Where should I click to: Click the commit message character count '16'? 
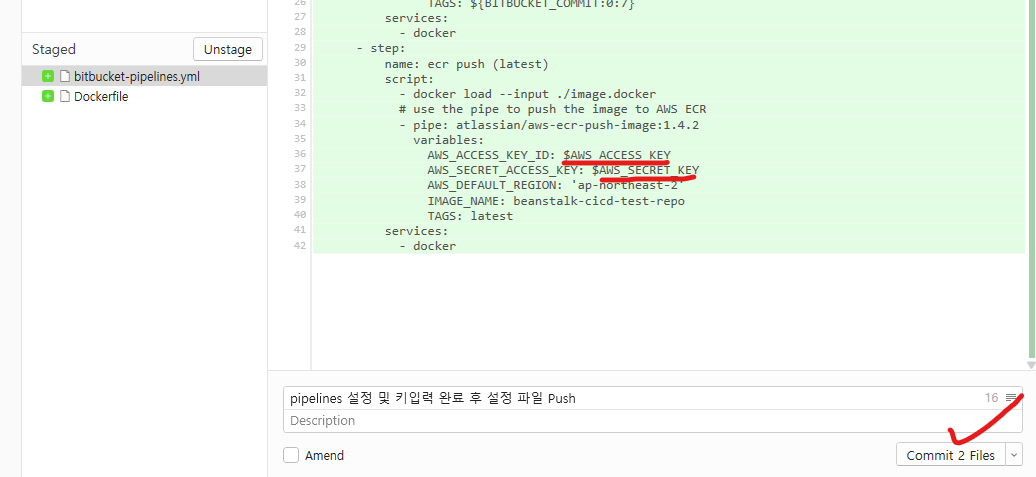991,398
